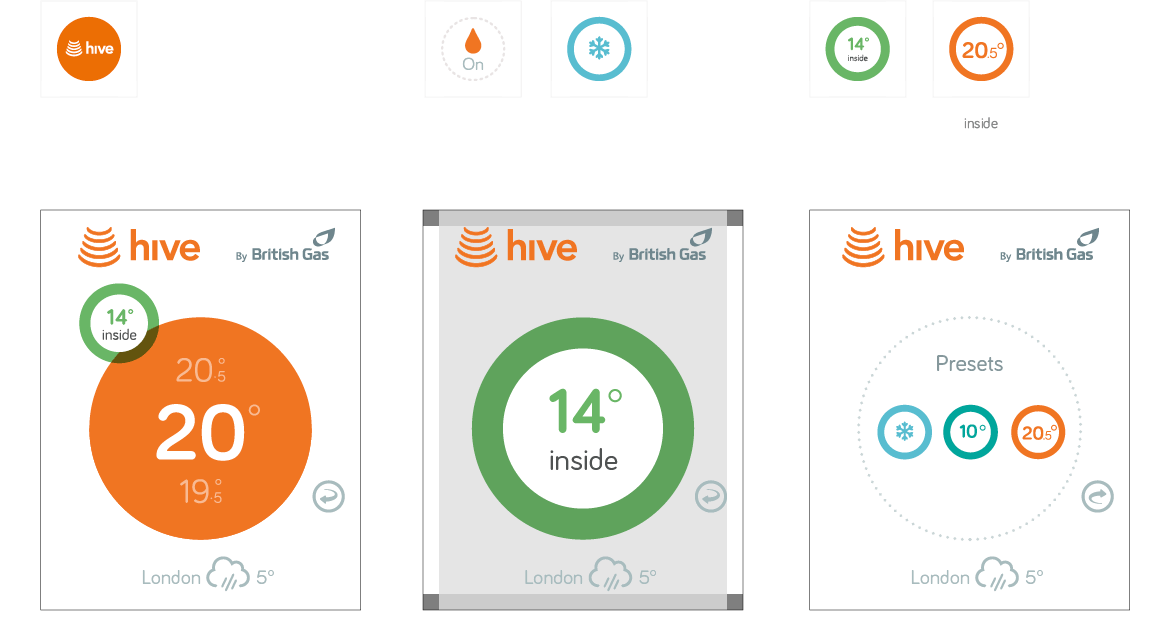Click the small green 14° icon in top row
The height and width of the screenshot is (640, 1170).
(857, 48)
